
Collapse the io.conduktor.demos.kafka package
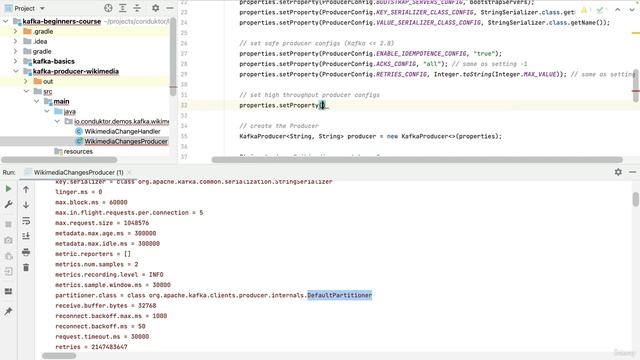click(57, 121)
